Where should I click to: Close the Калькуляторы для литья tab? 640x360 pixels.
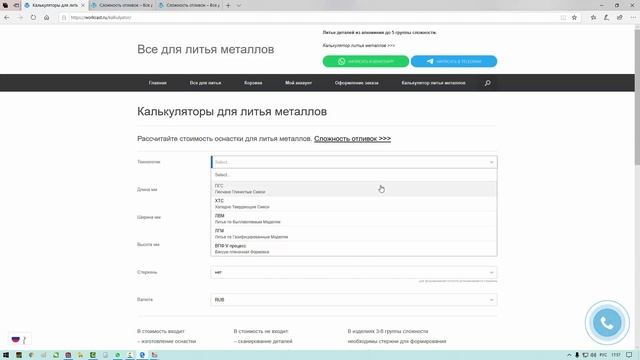click(83, 5)
